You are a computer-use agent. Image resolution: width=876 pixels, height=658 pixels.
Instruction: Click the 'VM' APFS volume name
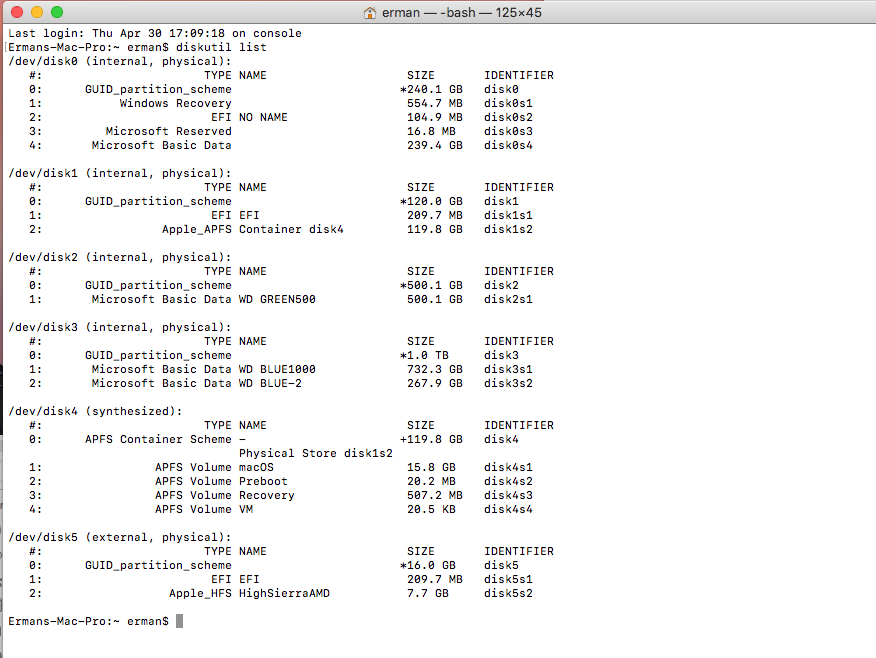tap(246, 509)
